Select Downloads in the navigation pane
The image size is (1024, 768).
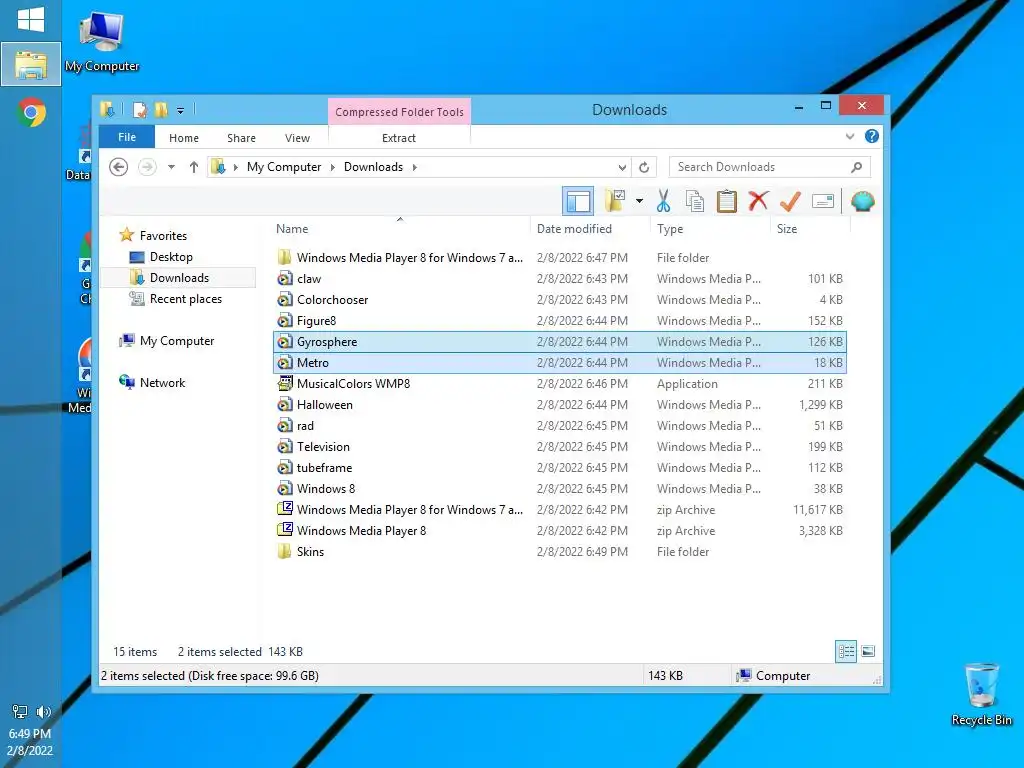click(x=180, y=278)
